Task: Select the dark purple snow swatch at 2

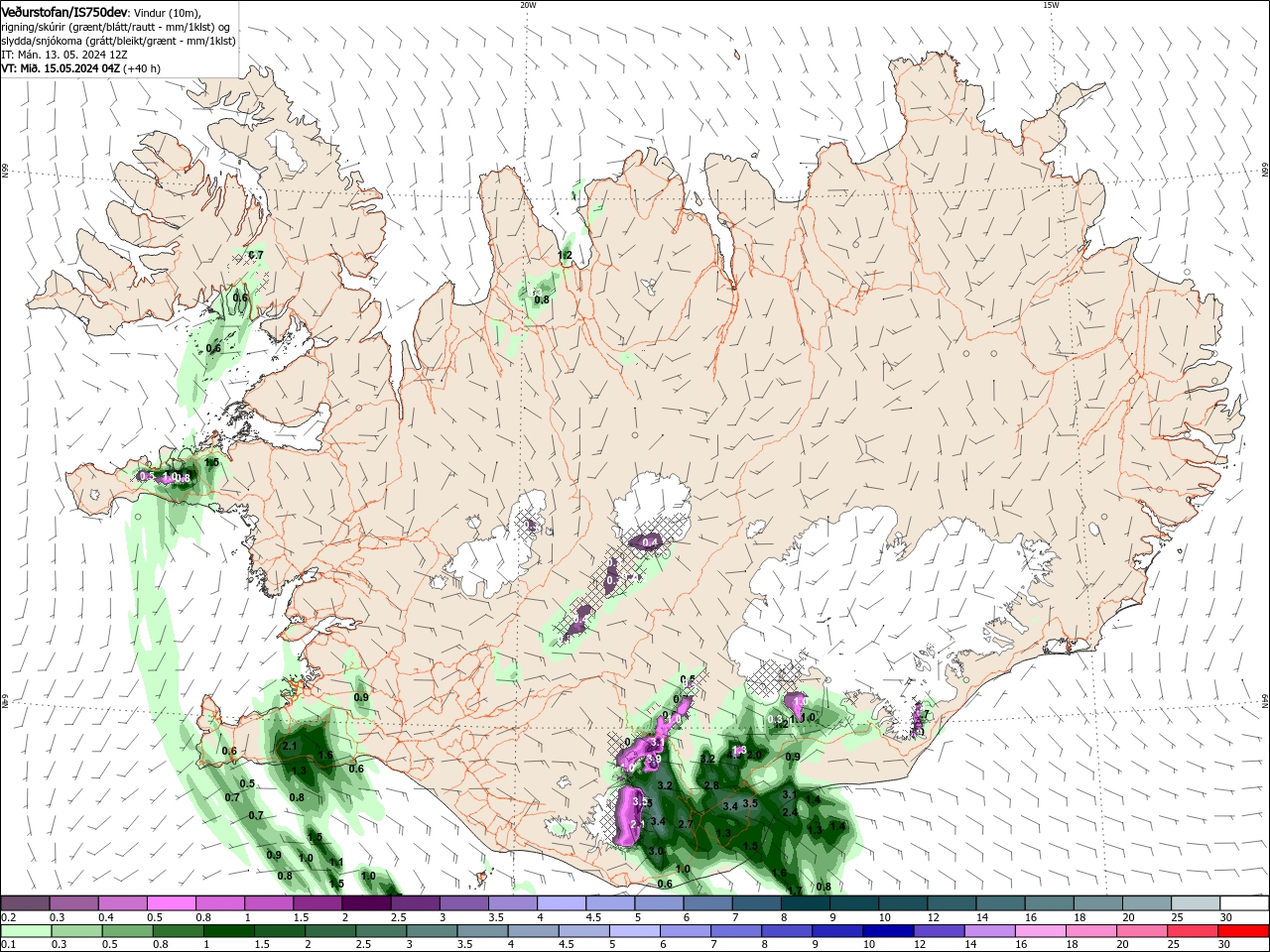Action: [366, 903]
